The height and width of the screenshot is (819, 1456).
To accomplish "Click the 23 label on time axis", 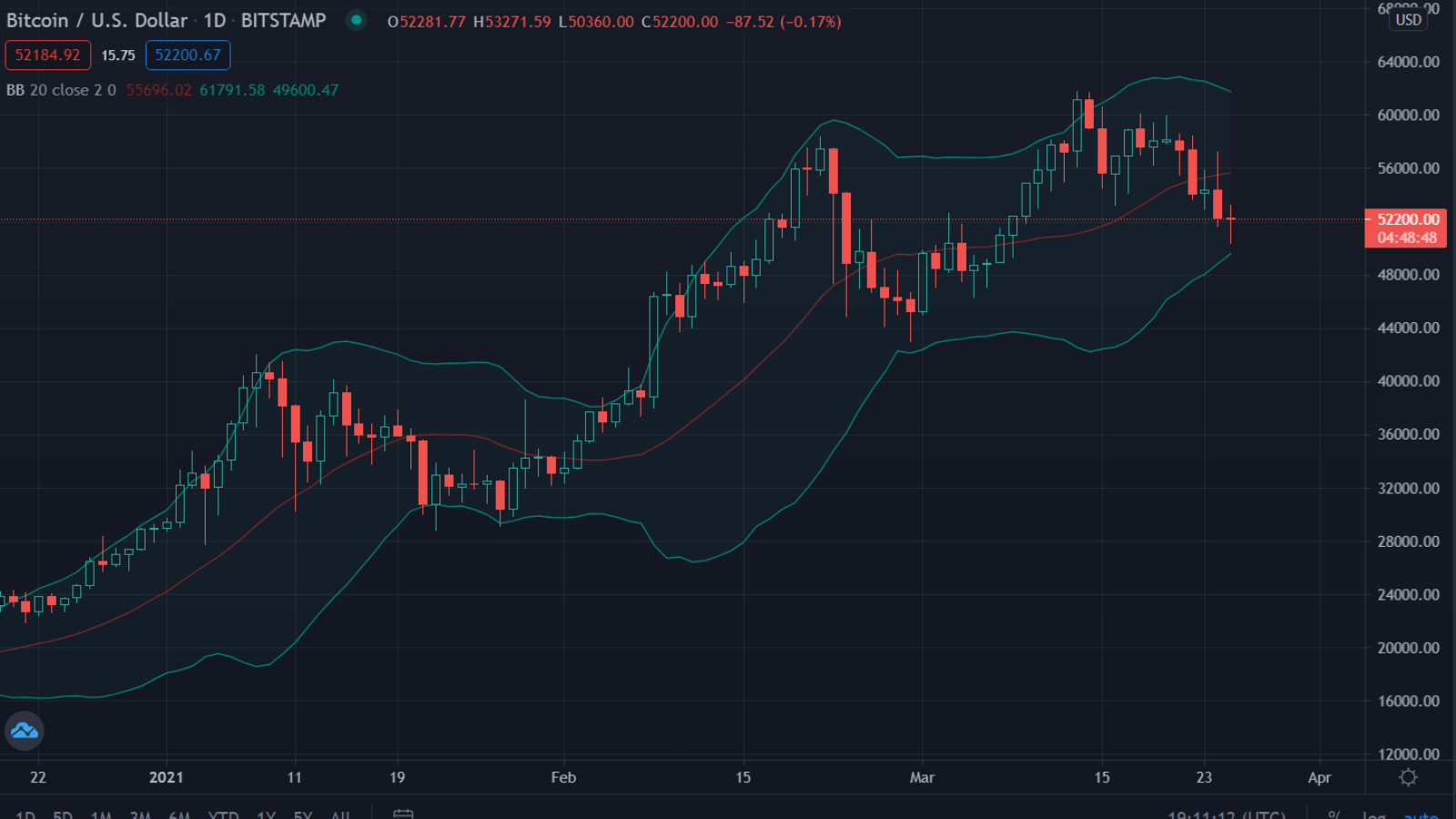I will click(x=1204, y=777).
